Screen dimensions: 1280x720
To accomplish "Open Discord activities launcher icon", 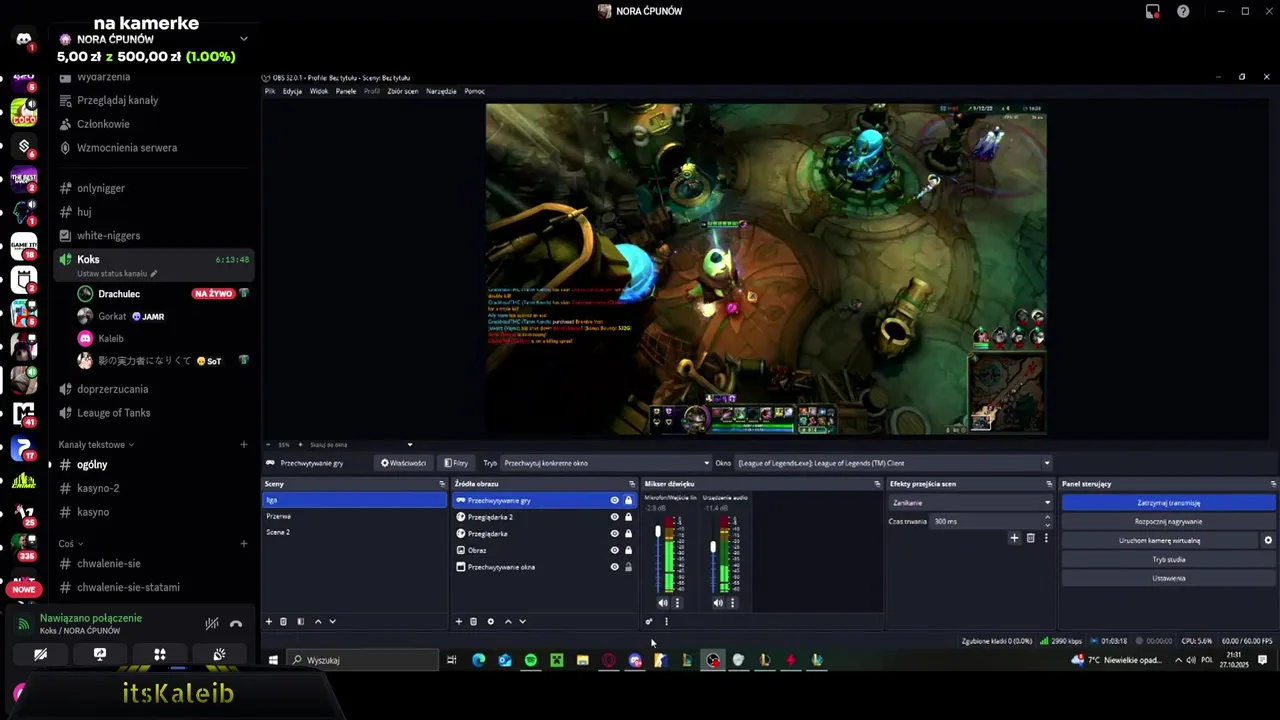I will coord(159,654).
